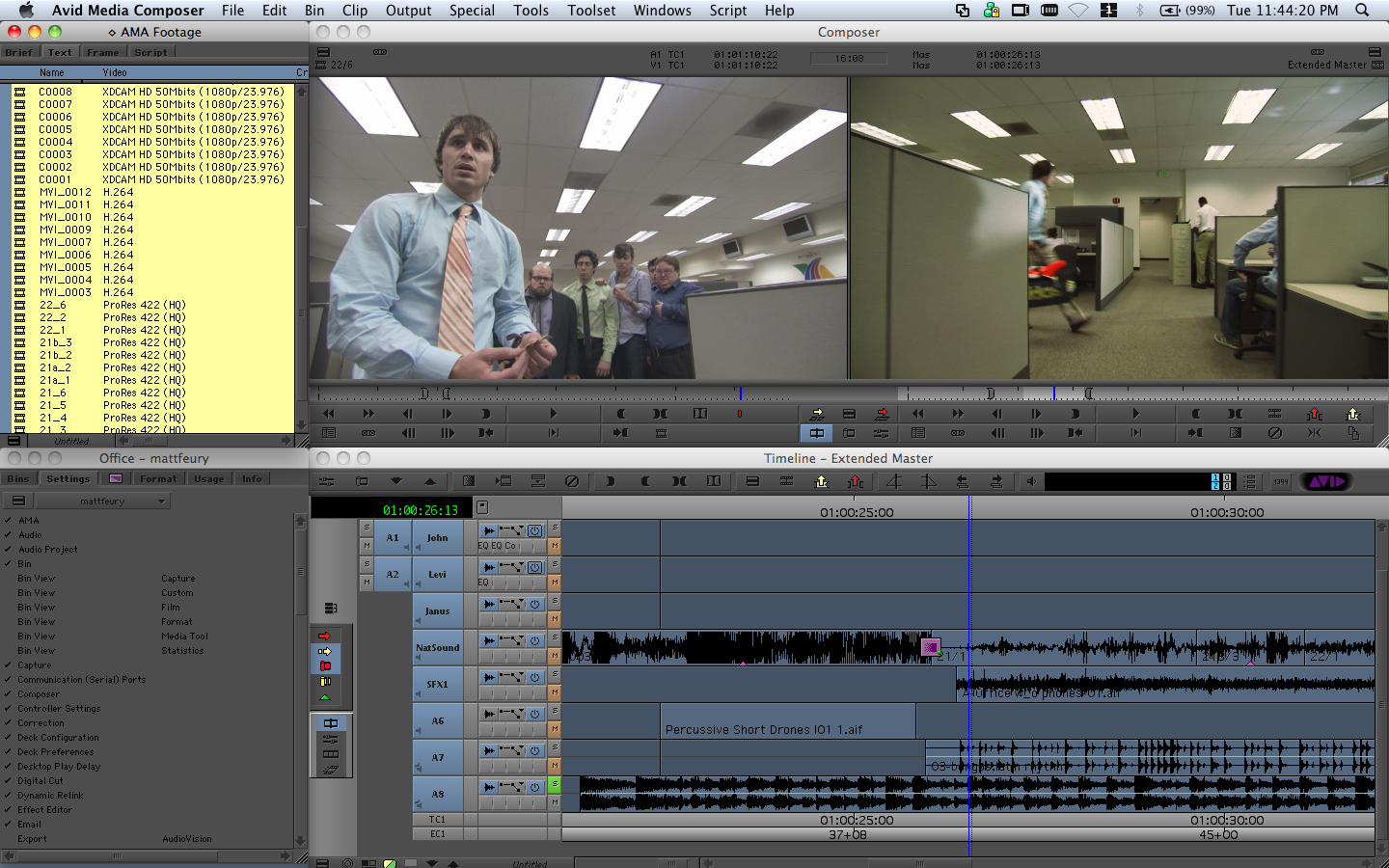Click the yellow Splice-In button between monitors
Image resolution: width=1389 pixels, height=868 pixels.
(817, 414)
